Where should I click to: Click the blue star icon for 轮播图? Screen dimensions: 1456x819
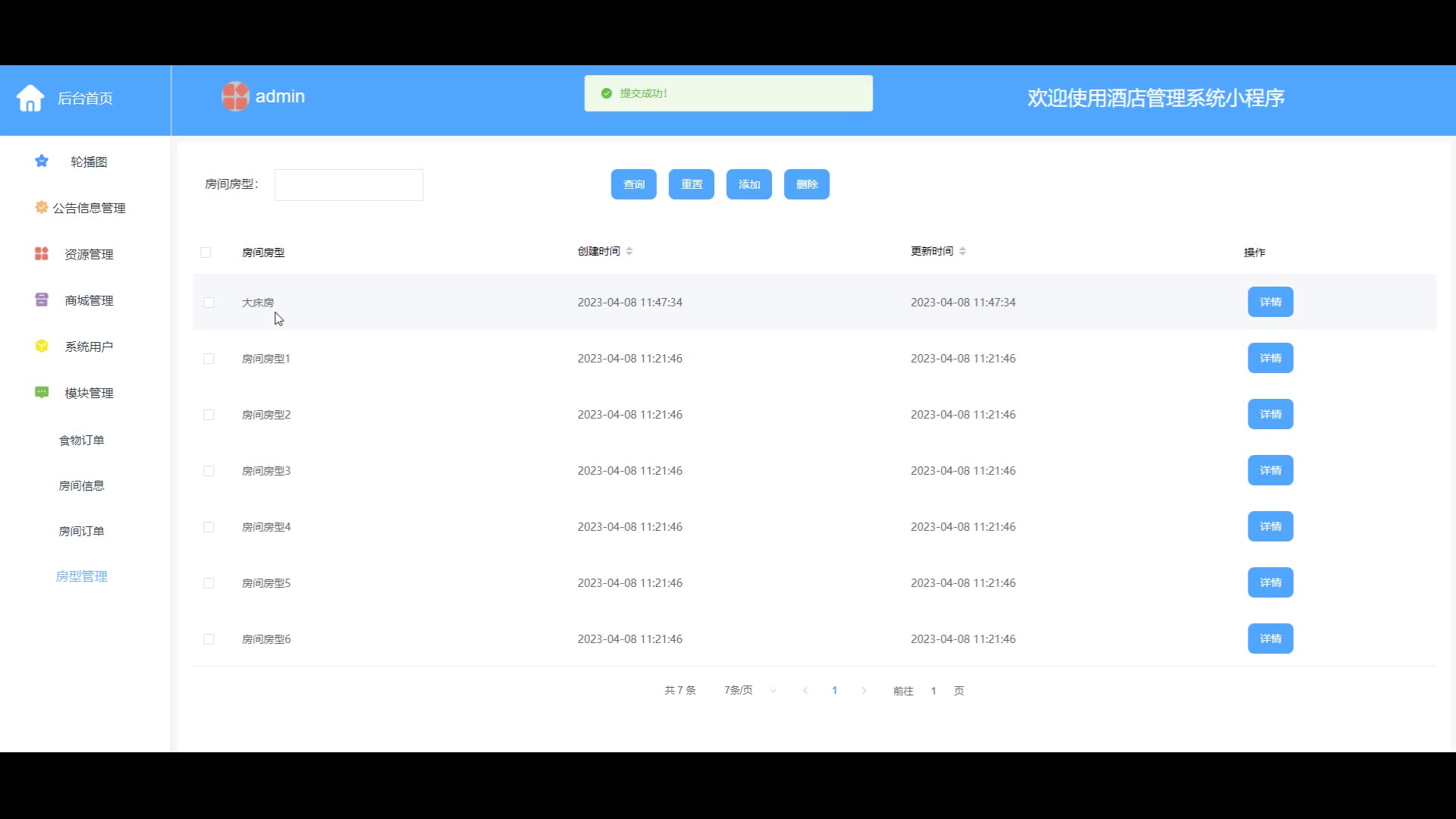click(42, 162)
